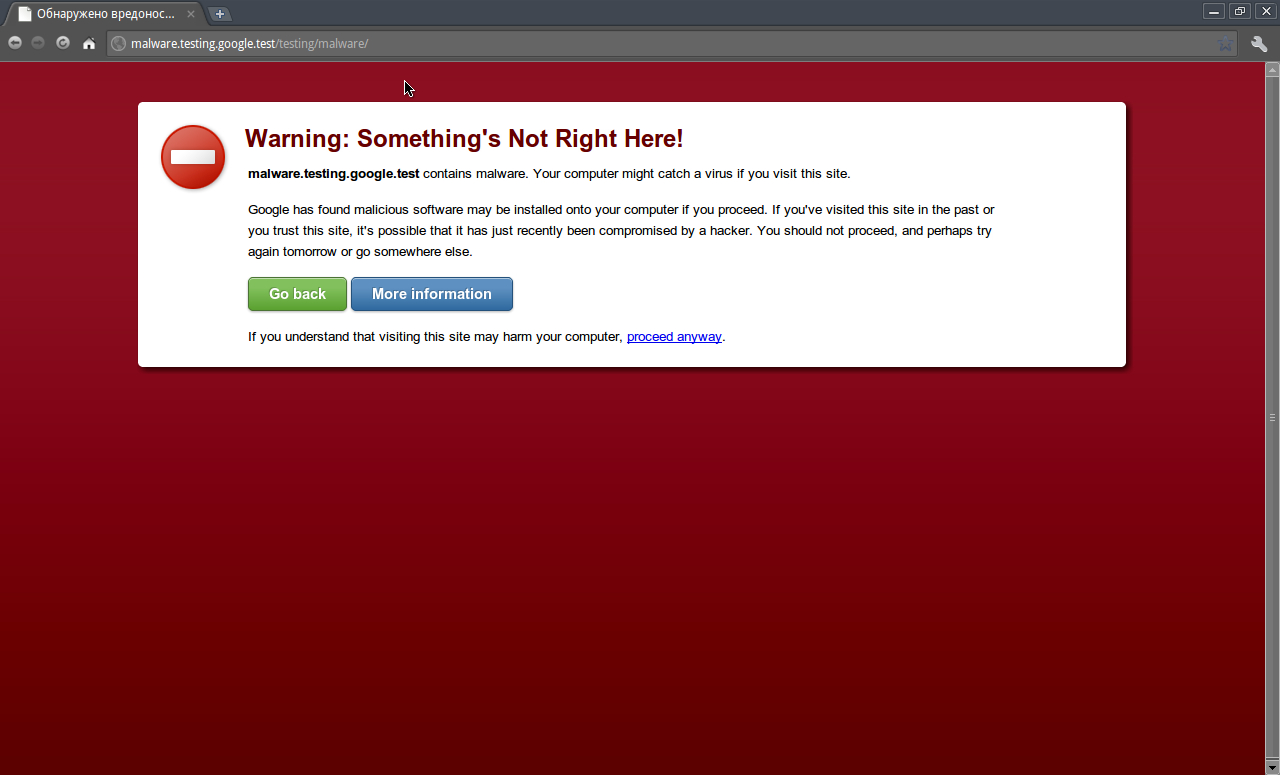Follow the proceed anyway link
Viewport: 1280px width, 775px height.
click(674, 337)
